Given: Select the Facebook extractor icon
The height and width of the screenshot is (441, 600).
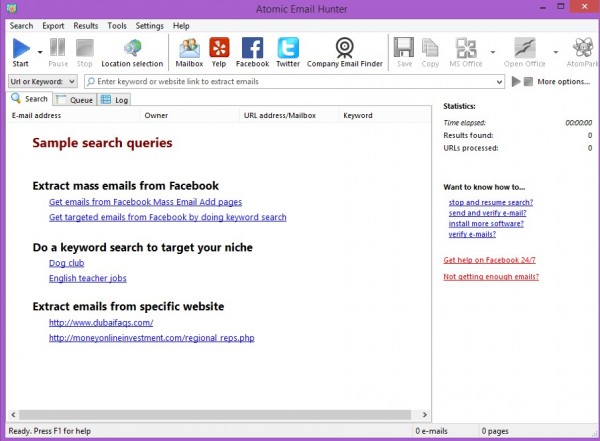Looking at the screenshot, I should pos(252,47).
